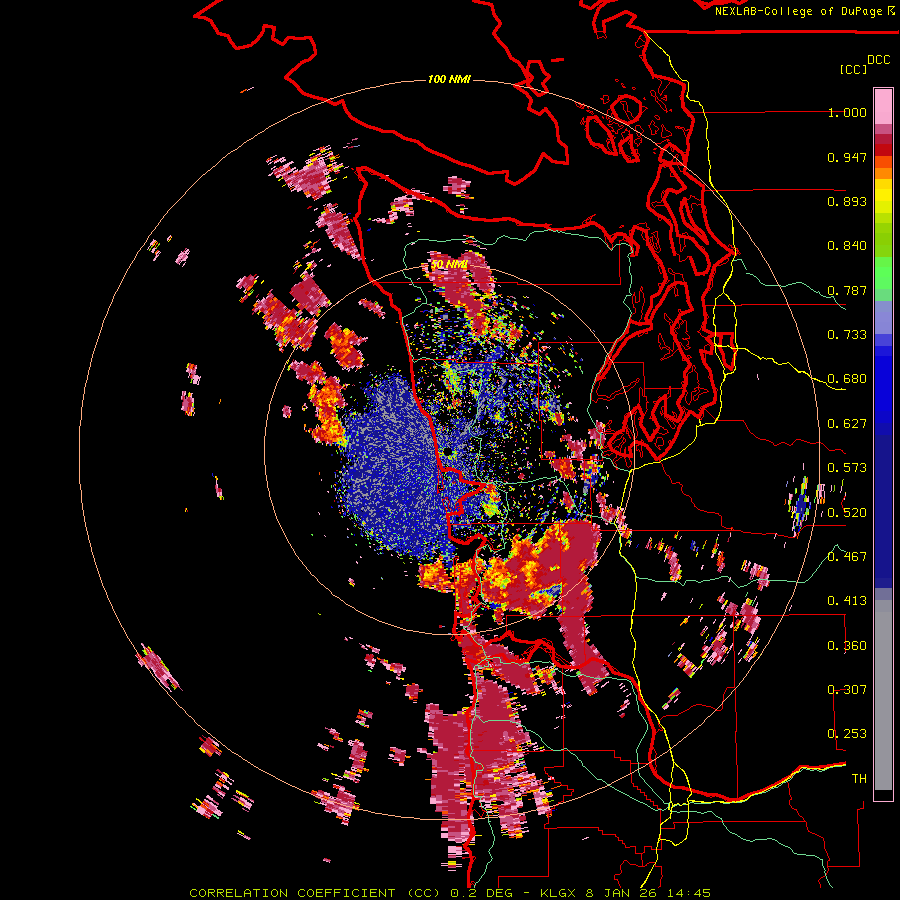Click the light pink top segment of color bar
Image resolution: width=900 pixels, height=900 pixels.
pyautogui.click(x=883, y=106)
